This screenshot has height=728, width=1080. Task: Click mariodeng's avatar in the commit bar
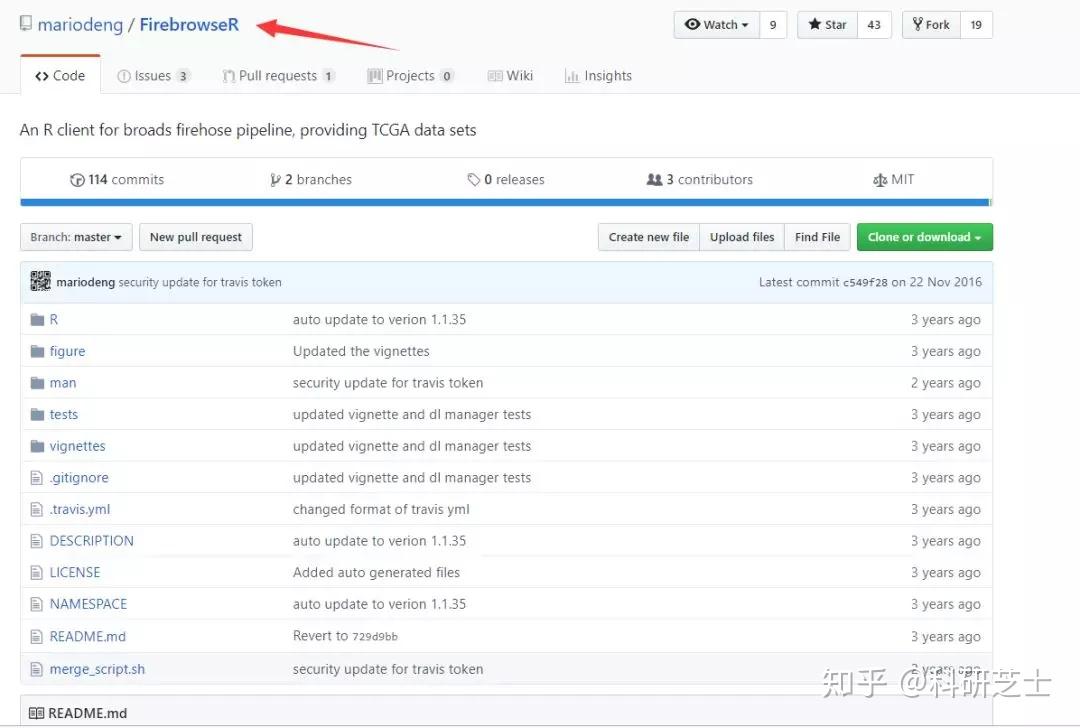(x=40, y=282)
